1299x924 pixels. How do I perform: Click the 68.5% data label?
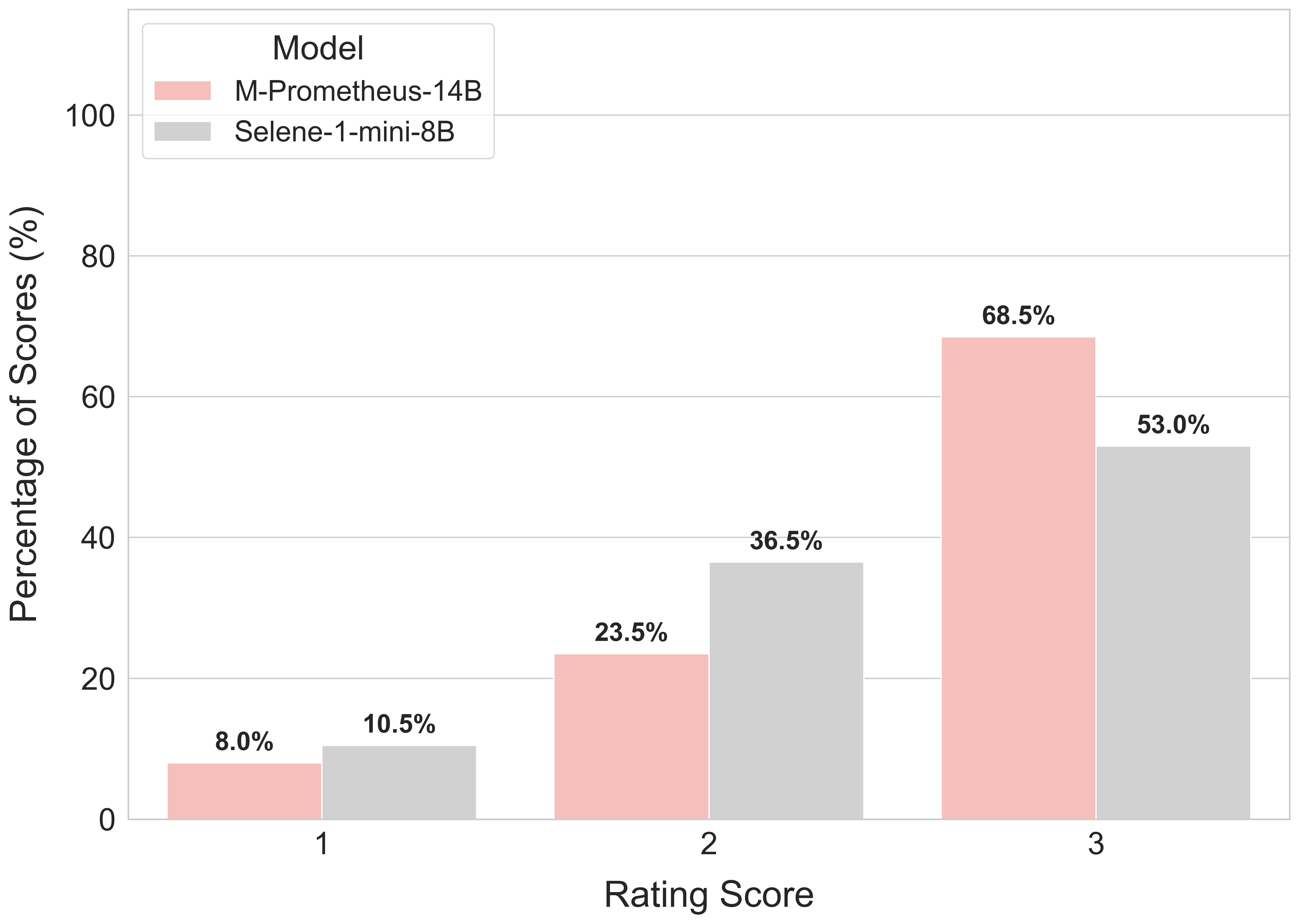pyautogui.click(x=1018, y=316)
